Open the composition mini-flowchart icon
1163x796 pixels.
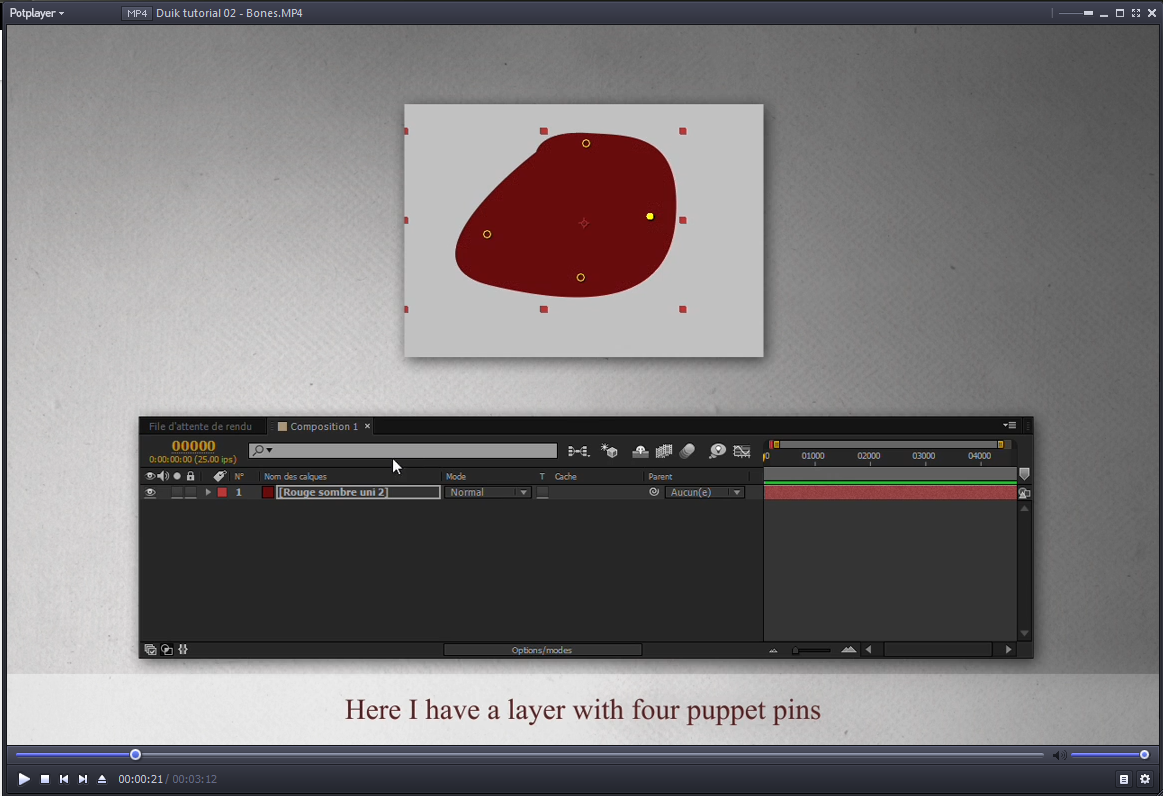578,452
